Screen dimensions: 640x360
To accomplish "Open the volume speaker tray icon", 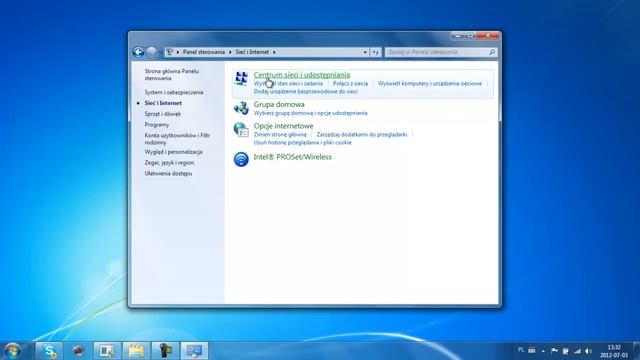I will [x=588, y=351].
